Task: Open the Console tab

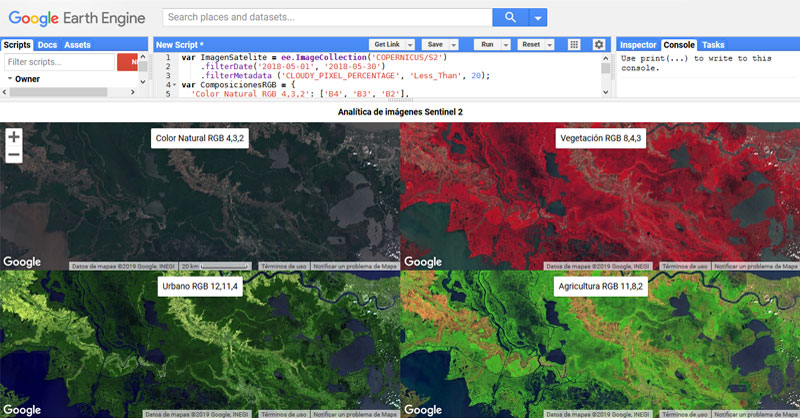Action: [679, 45]
